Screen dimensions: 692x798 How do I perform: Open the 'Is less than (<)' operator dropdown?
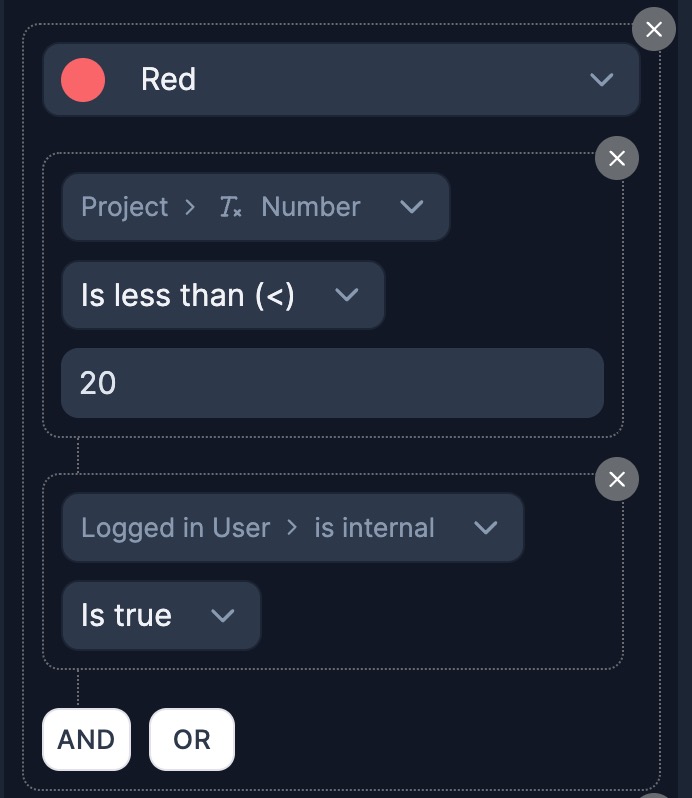click(x=188, y=295)
